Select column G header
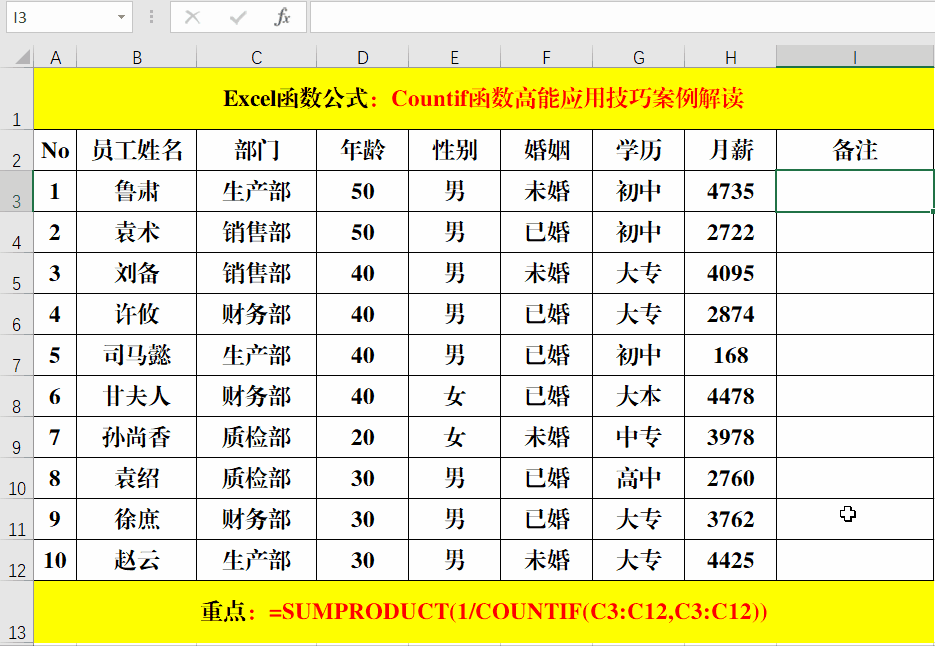This screenshot has height=646, width=935. point(639,57)
